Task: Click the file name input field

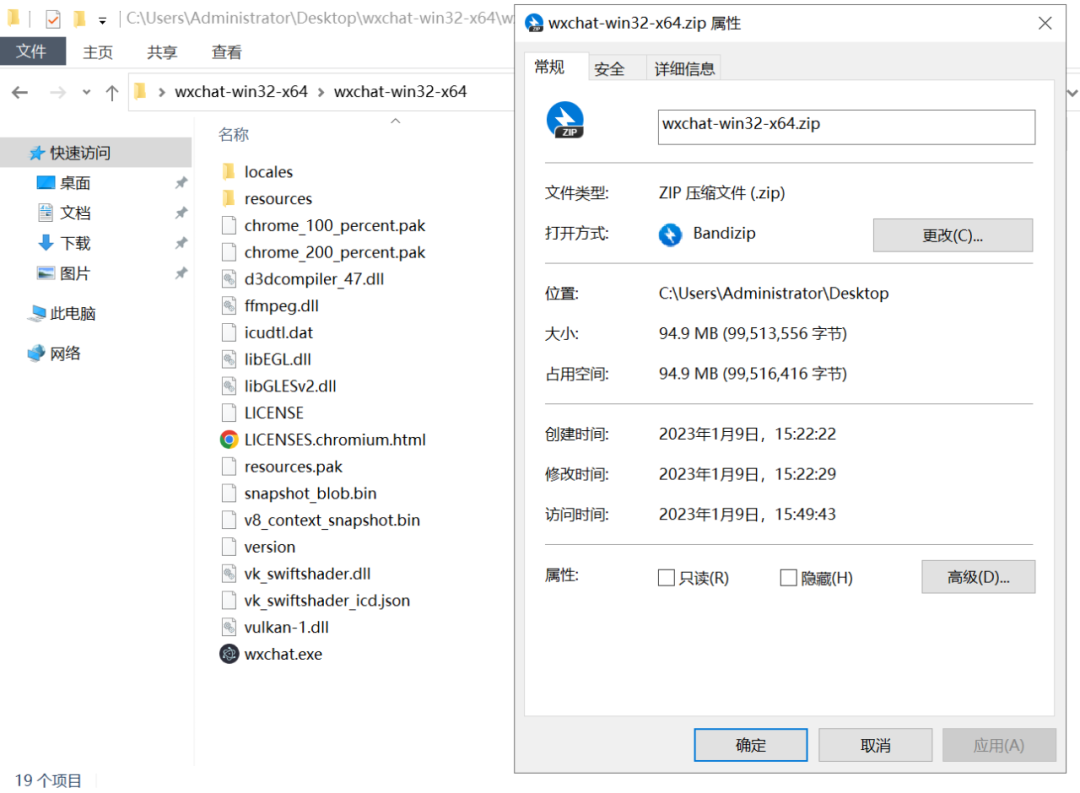Action: click(846, 126)
